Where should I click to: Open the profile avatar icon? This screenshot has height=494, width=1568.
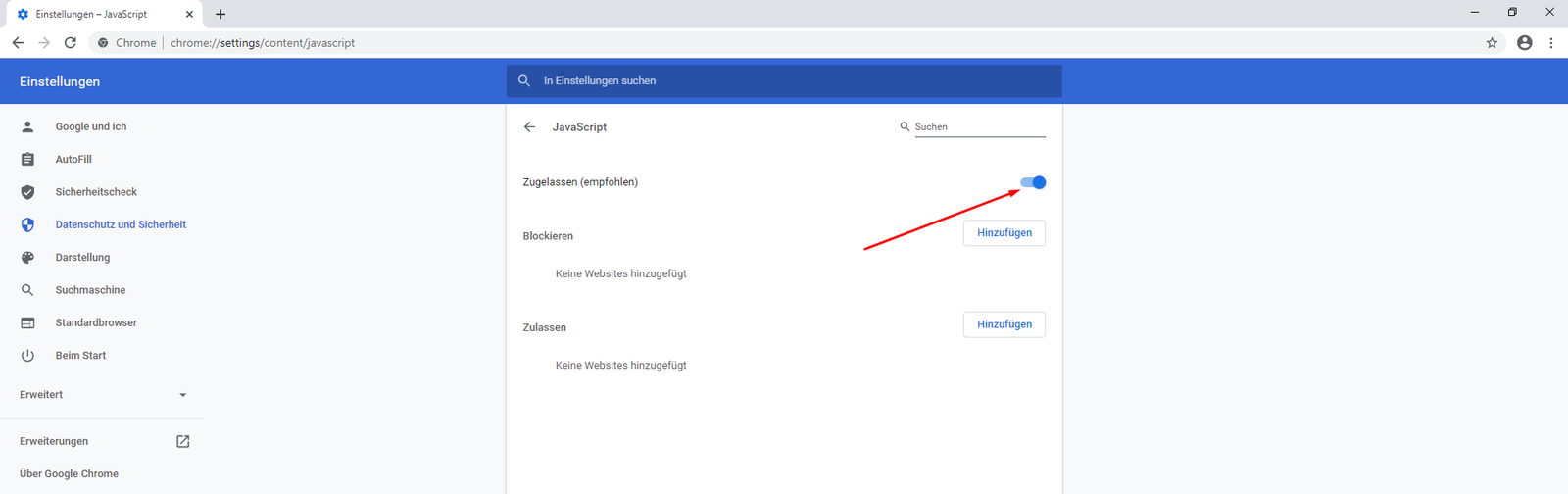click(x=1524, y=43)
